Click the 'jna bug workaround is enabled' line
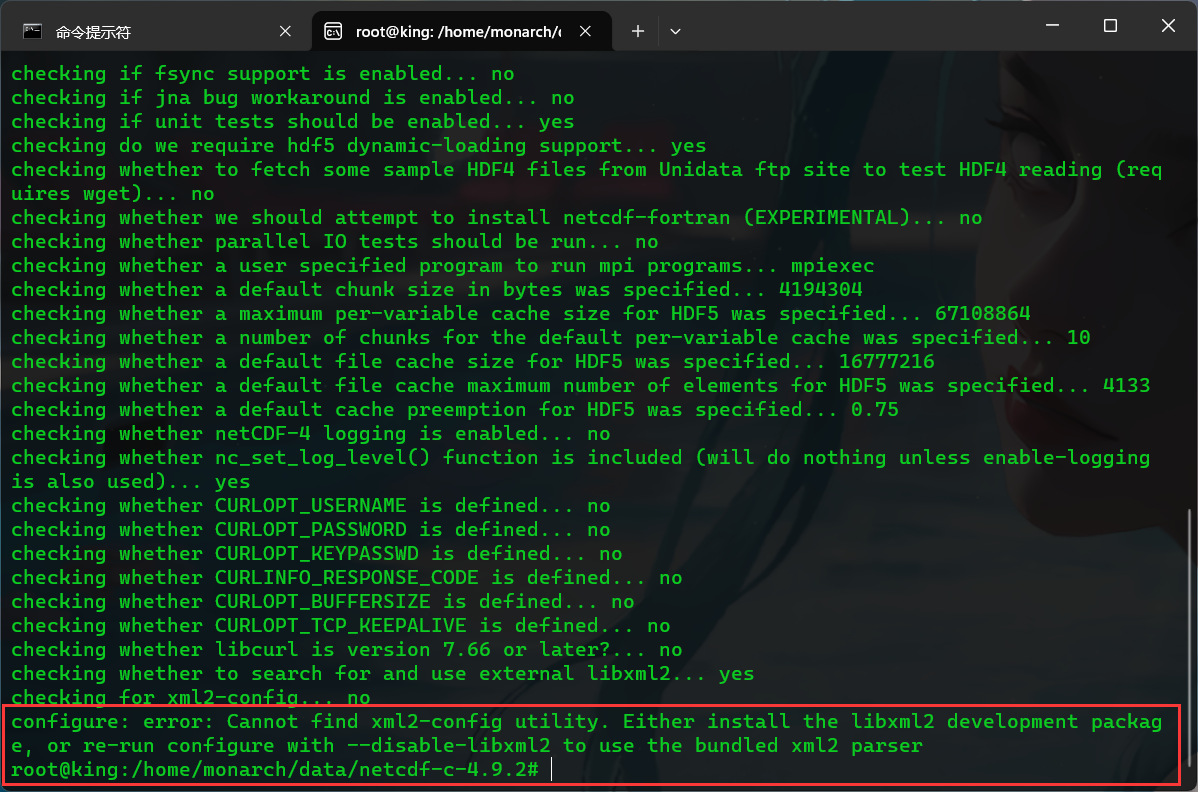This screenshot has width=1198, height=792. pos(293,97)
